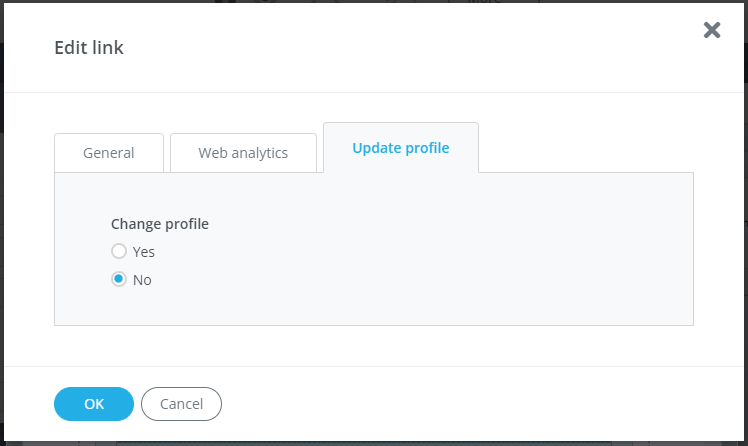The image size is (748, 446).
Task: Select the Update profile tab
Action: pos(401,148)
